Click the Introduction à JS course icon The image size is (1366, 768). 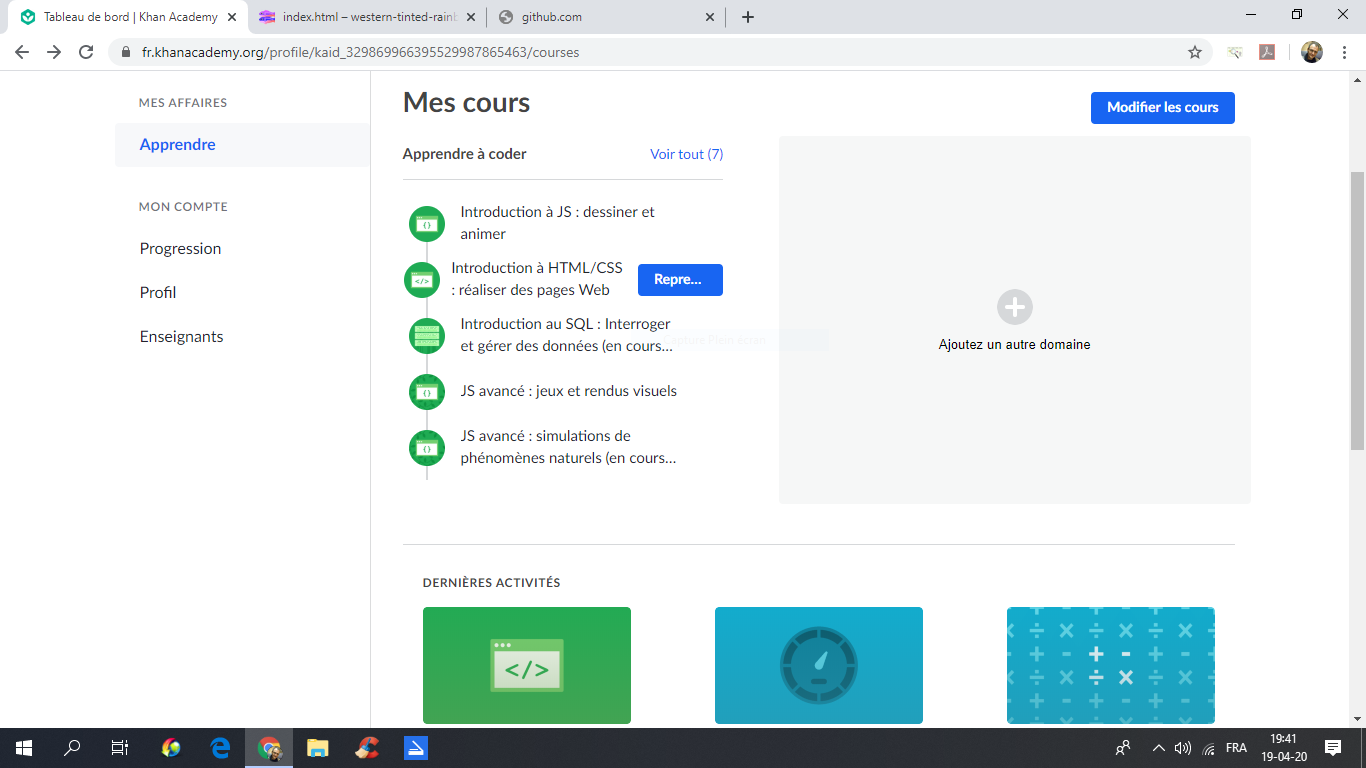tap(427, 223)
